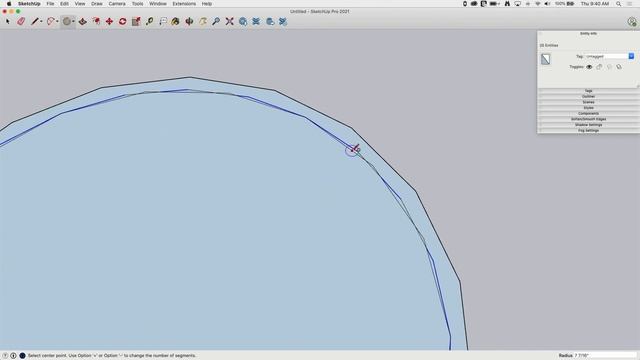The width and height of the screenshot is (640, 360).
Task: Click the volume icon in menu bar
Action: tap(547, 4)
